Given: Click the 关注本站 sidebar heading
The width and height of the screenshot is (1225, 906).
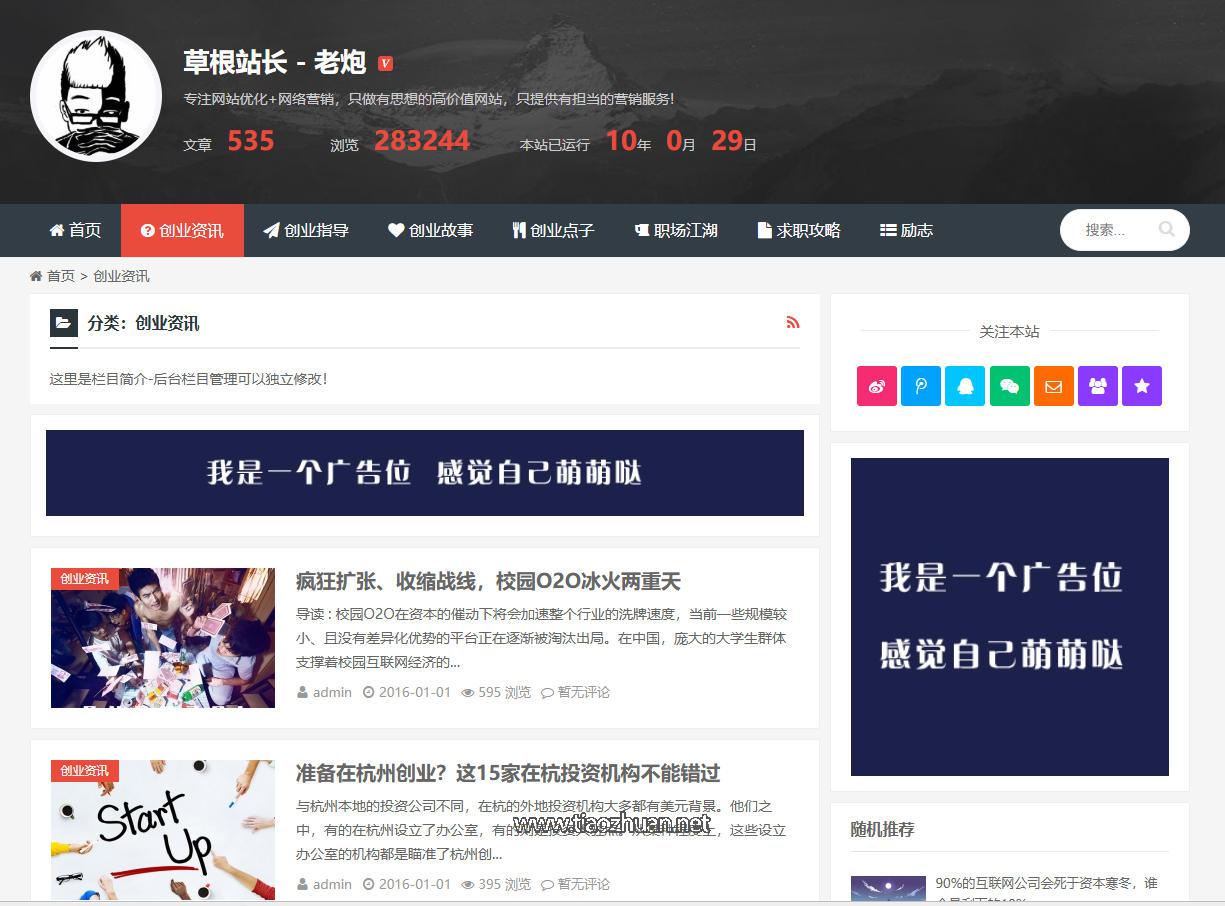Looking at the screenshot, I should coord(1009,331).
